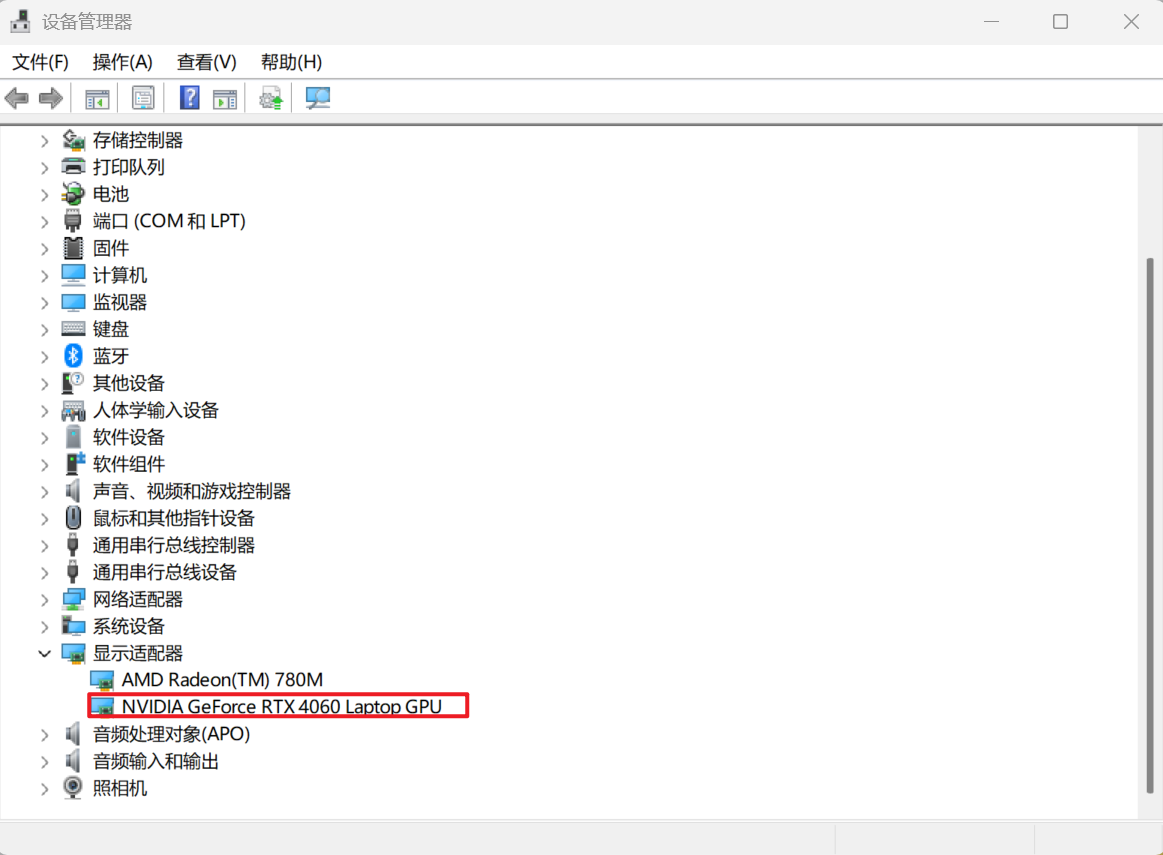The height and width of the screenshot is (855, 1163).
Task: Click the speaker icon beside 声音、视频和游戏控制器
Action: click(73, 490)
